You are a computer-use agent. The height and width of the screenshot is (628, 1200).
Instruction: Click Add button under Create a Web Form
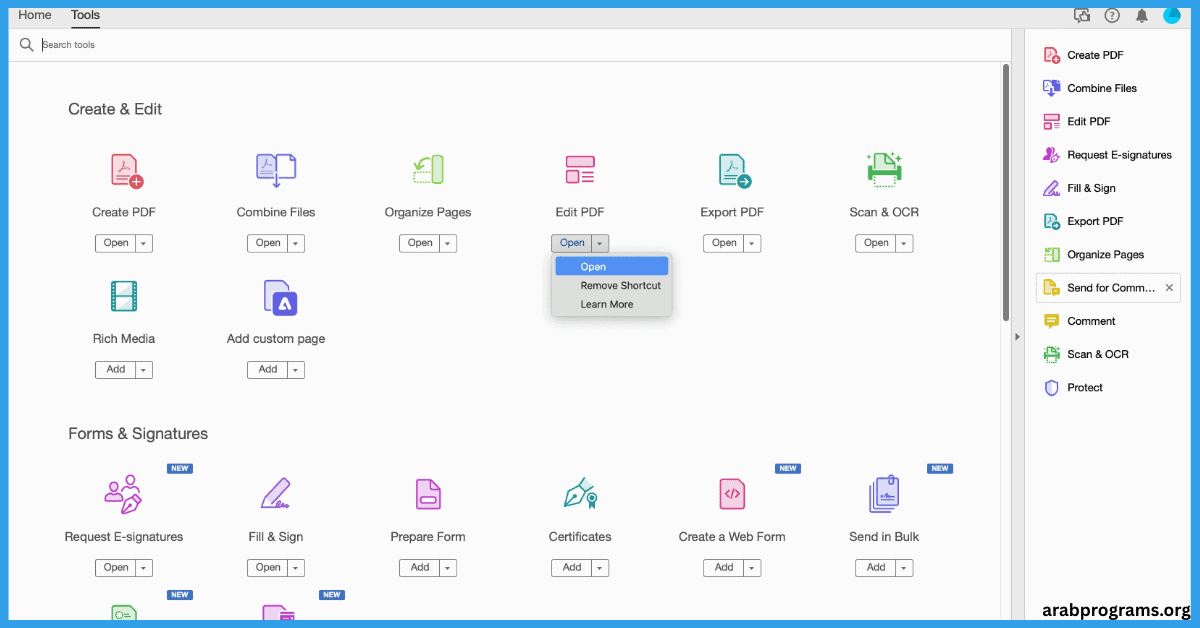coord(724,568)
